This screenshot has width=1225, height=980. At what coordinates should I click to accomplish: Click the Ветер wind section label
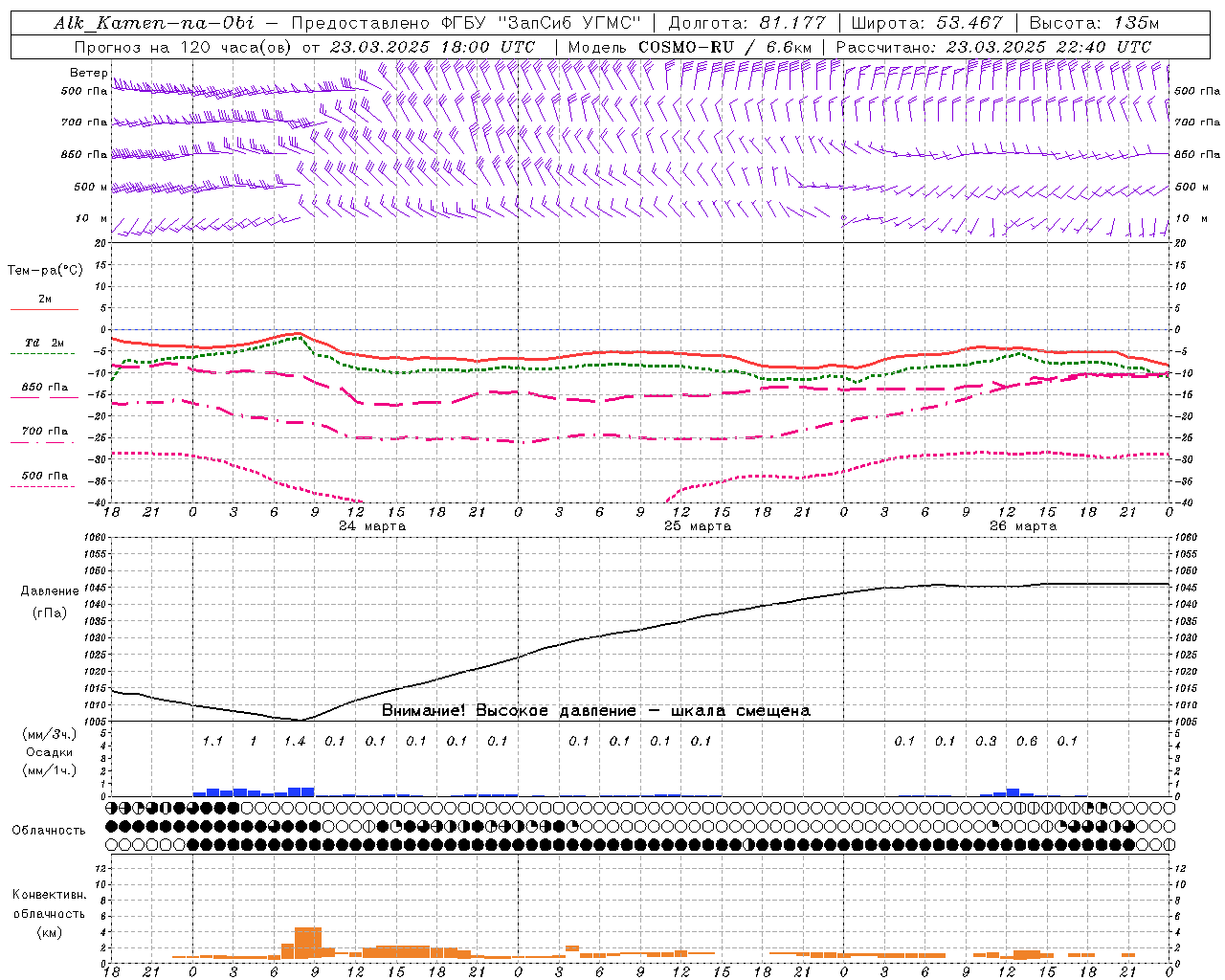89,73
